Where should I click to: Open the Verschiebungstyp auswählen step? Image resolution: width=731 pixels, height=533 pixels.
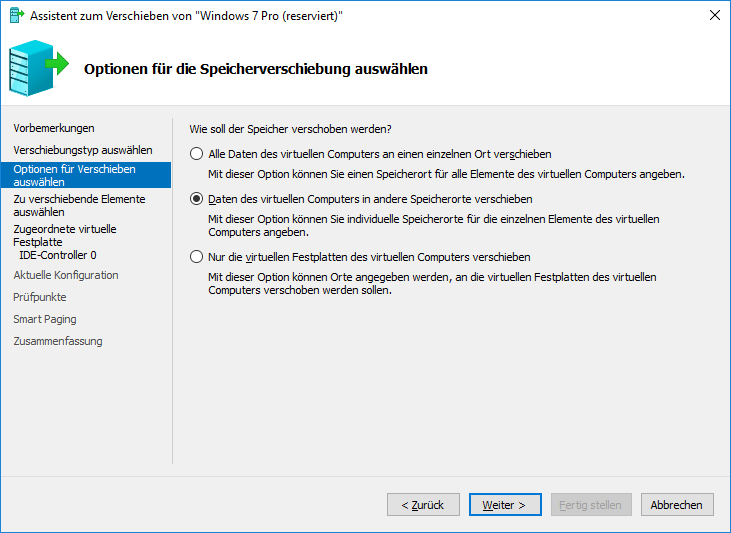click(83, 150)
